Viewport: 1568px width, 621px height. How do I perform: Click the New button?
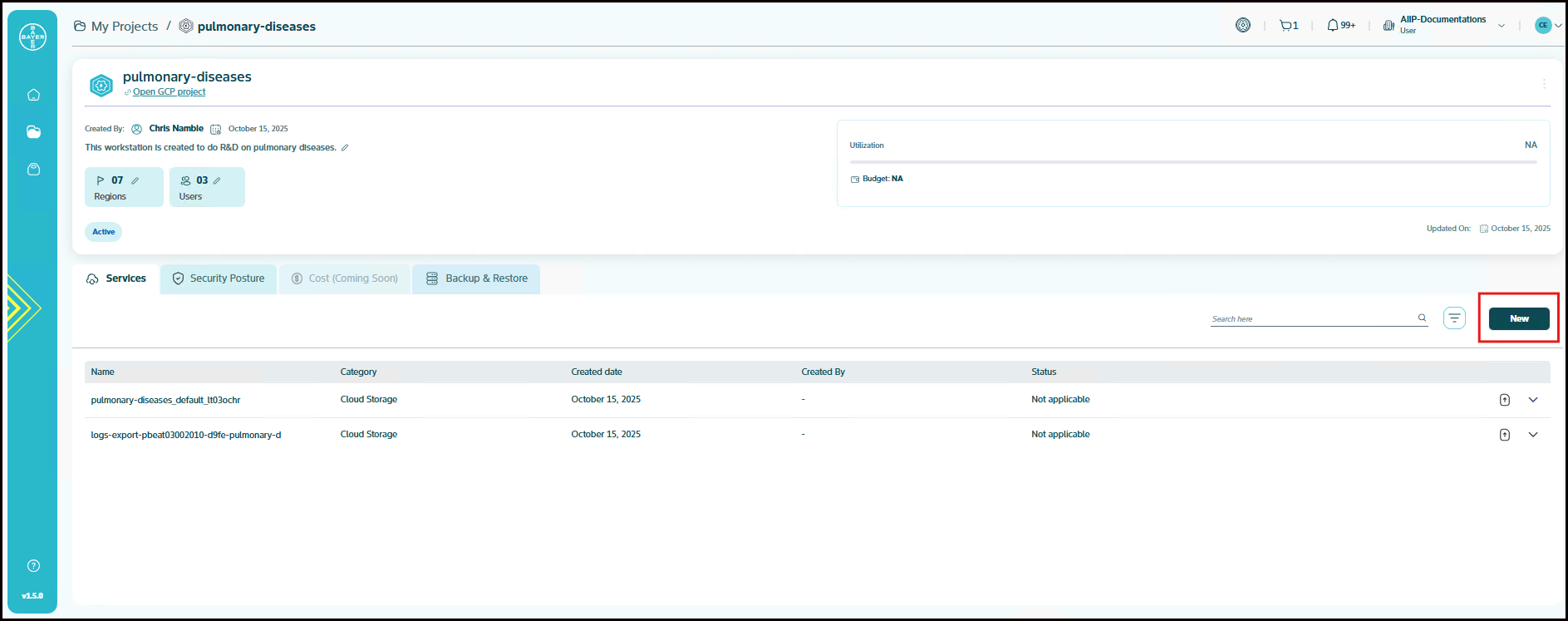[x=1518, y=318]
